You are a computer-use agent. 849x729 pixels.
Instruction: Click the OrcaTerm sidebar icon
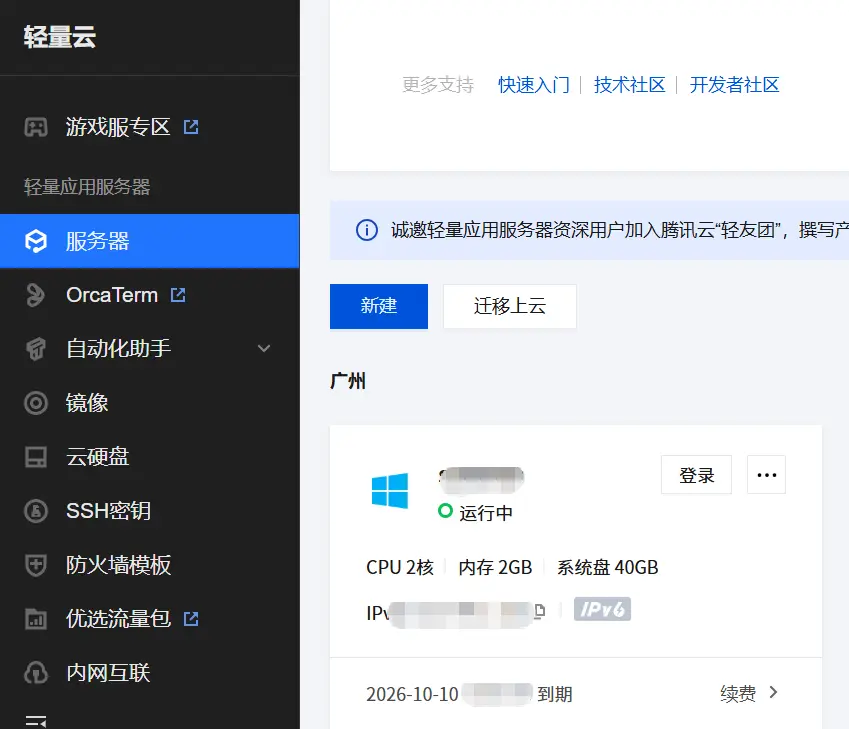pyautogui.click(x=36, y=295)
